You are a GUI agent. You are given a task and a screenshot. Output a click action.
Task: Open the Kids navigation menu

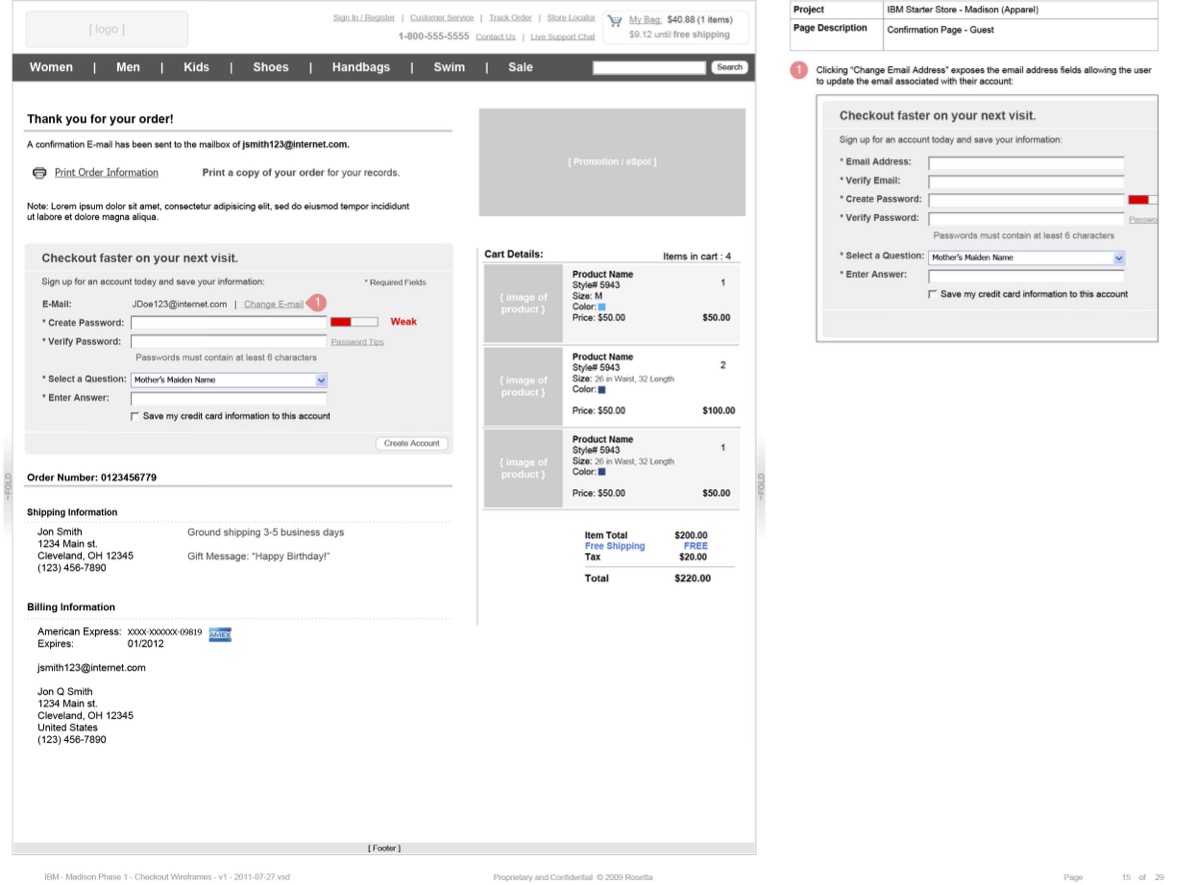pyautogui.click(x=196, y=67)
